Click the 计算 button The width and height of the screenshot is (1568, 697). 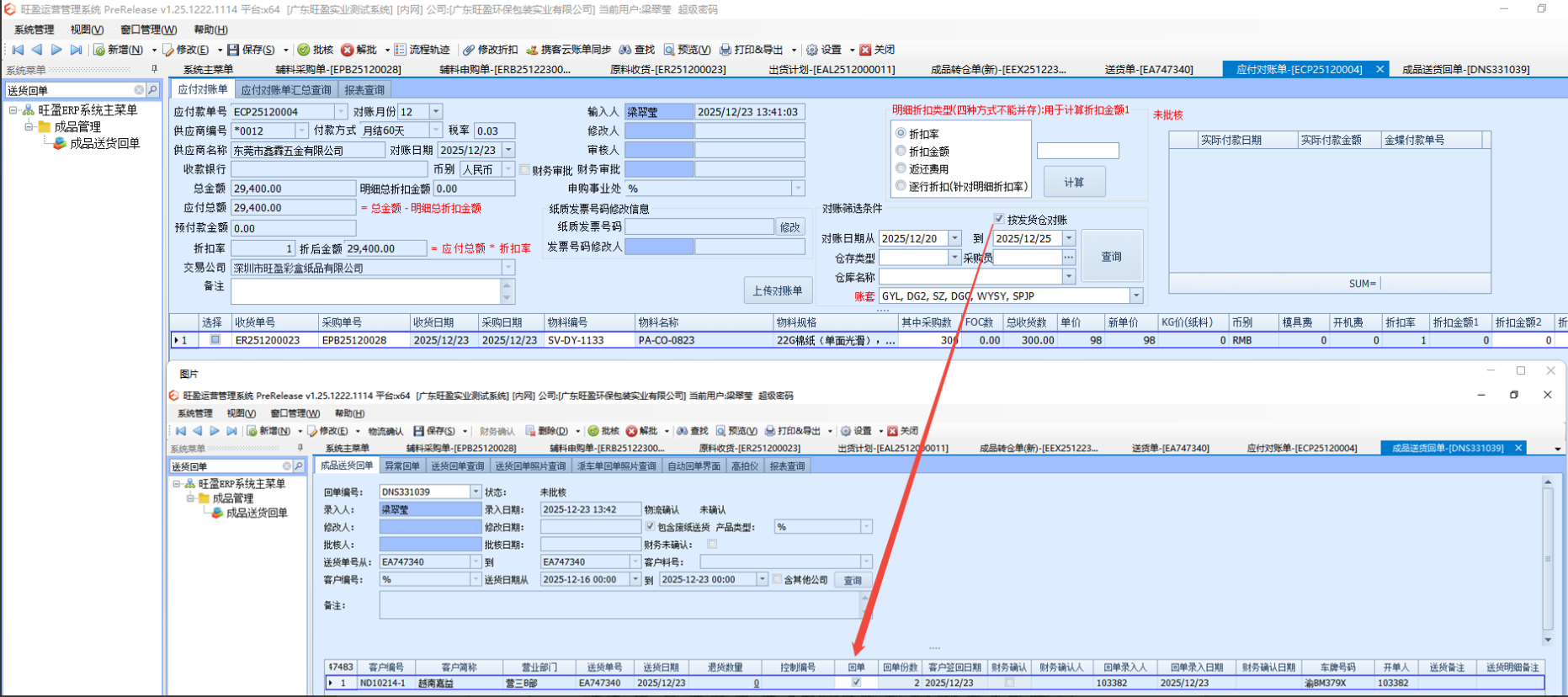coord(1074,182)
